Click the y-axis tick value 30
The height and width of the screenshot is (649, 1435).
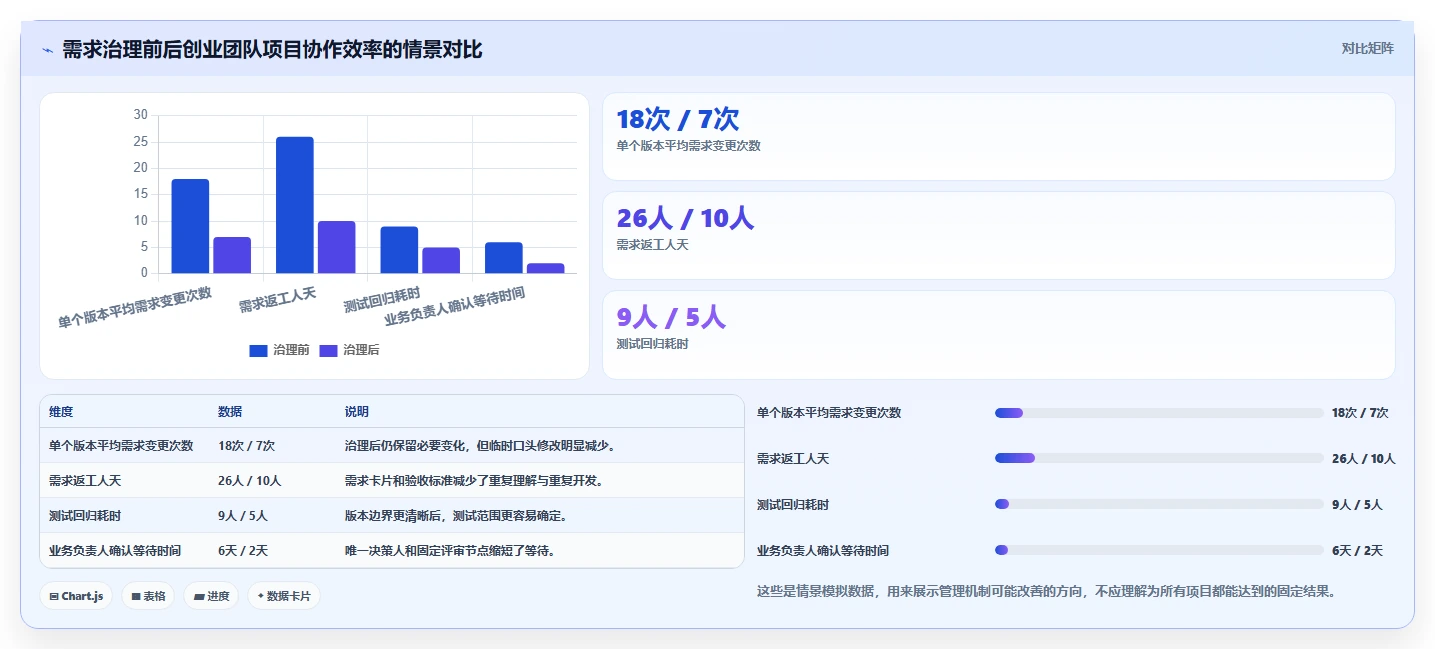140,115
